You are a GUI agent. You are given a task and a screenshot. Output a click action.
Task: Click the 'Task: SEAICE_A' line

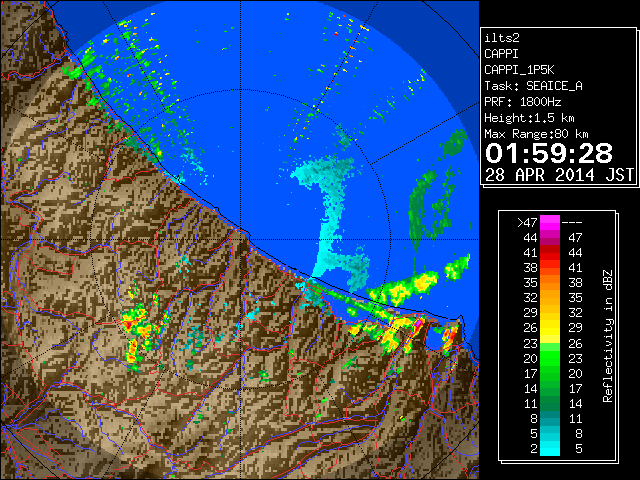533,86
